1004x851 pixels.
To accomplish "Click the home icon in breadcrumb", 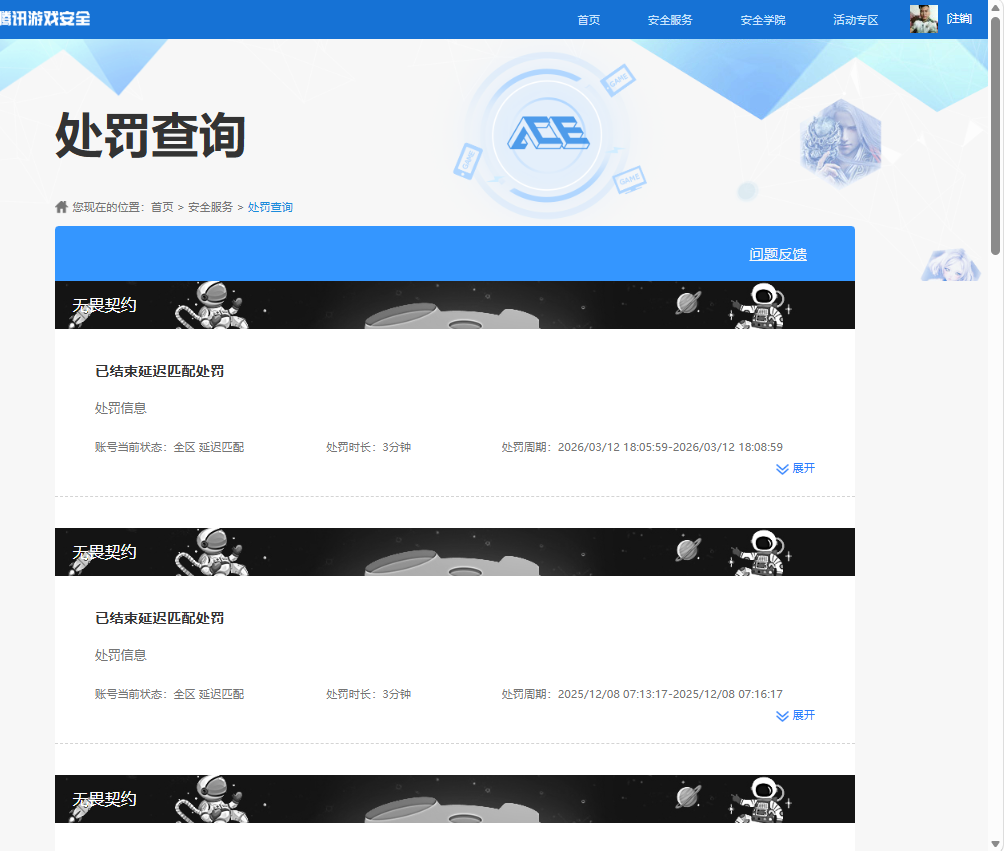I will point(61,207).
